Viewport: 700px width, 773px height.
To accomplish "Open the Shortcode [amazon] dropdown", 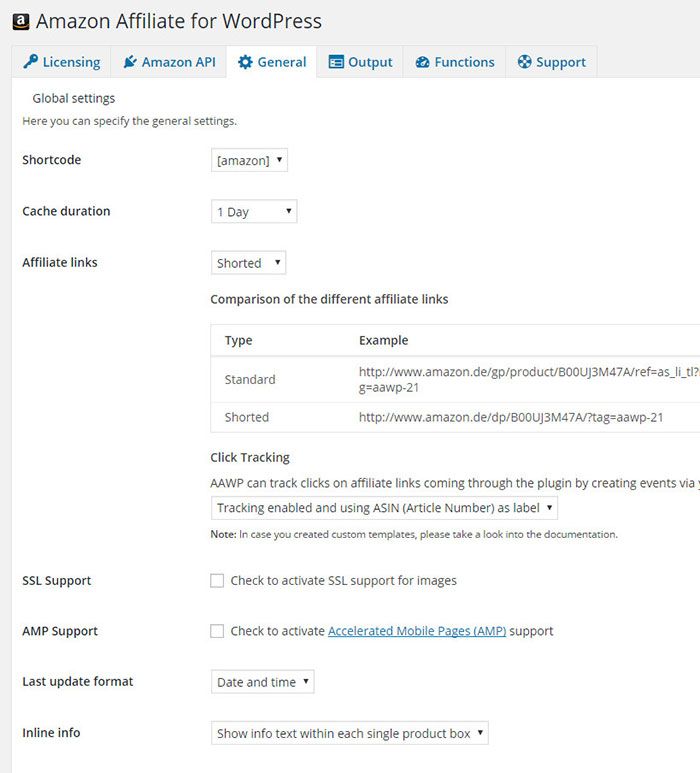I will pos(249,160).
